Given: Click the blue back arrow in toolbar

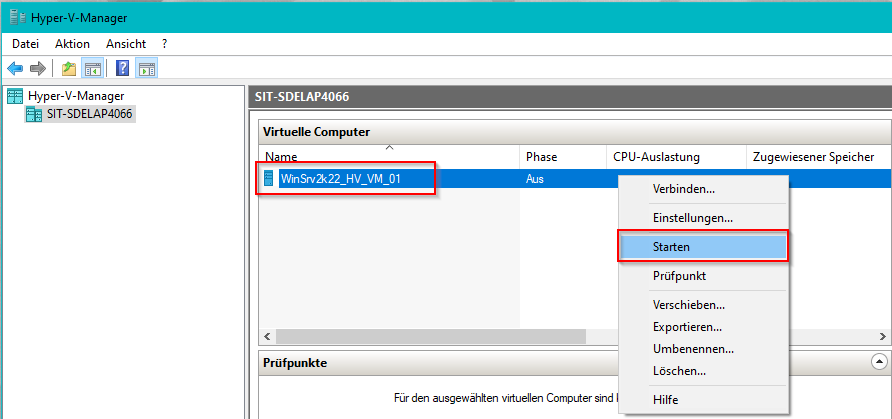Looking at the screenshot, I should pyautogui.click(x=15, y=69).
